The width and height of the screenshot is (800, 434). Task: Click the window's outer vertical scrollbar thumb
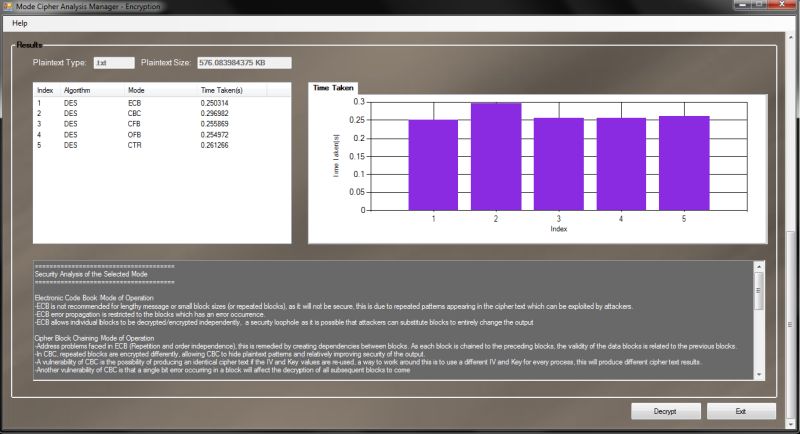click(x=790, y=324)
